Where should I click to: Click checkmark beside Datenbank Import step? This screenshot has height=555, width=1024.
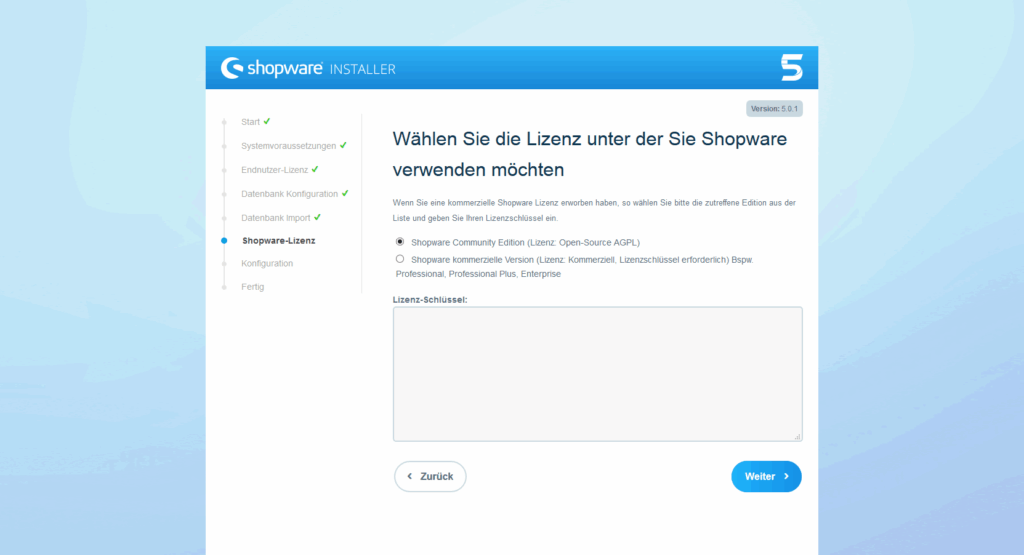(x=317, y=217)
